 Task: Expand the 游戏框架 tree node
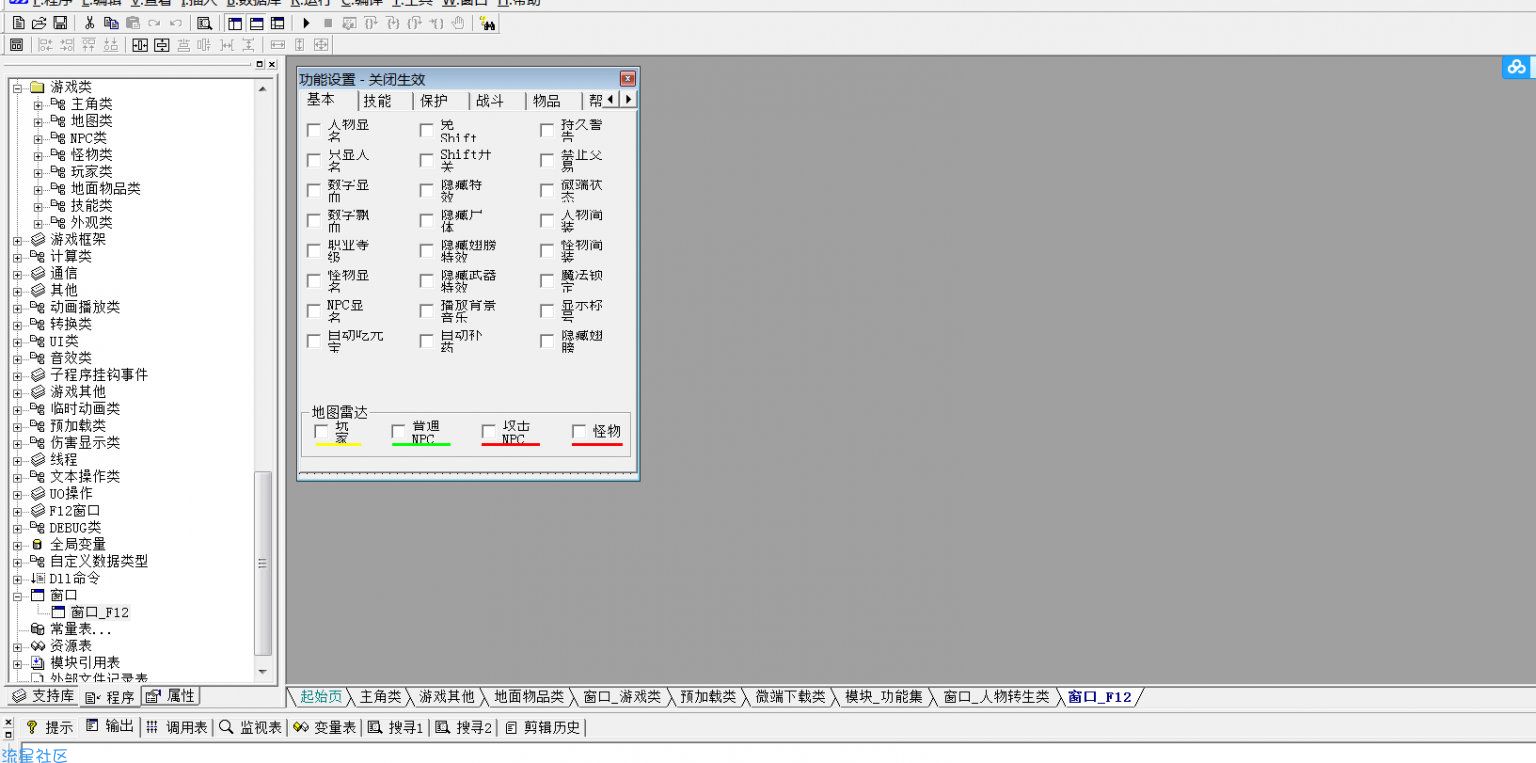(17, 240)
